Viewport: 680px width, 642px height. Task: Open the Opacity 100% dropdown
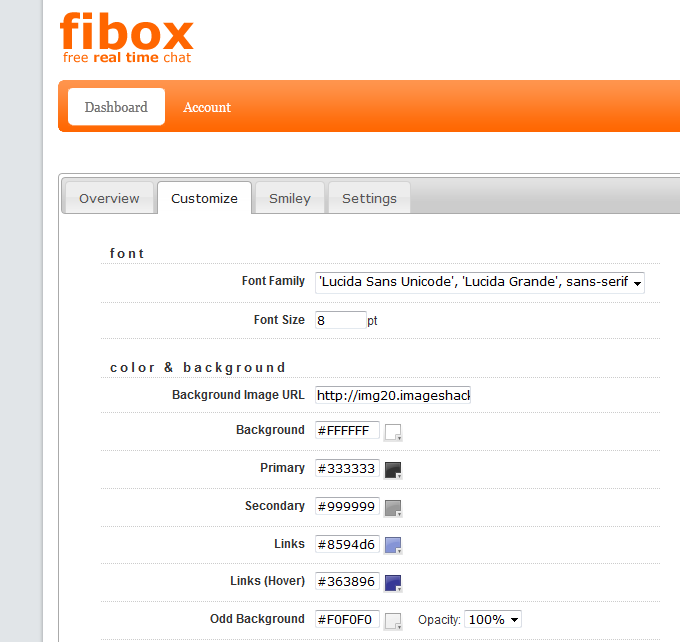(493, 619)
